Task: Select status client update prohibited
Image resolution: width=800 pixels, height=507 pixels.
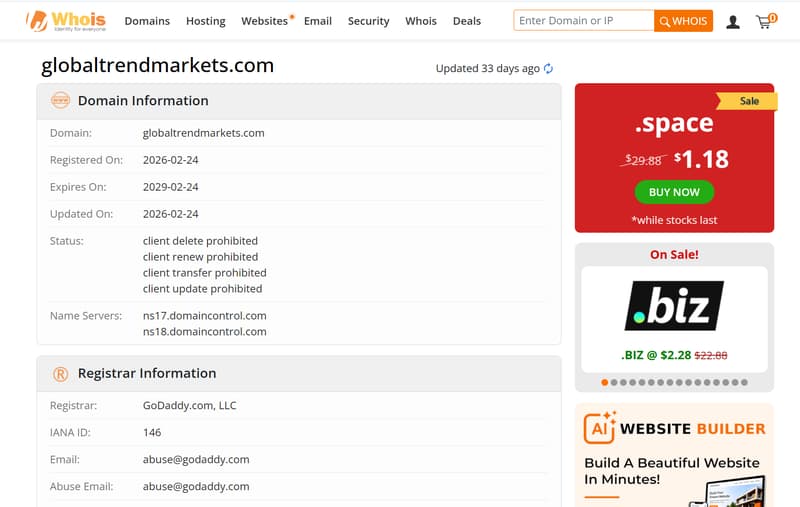Action: coord(202,289)
